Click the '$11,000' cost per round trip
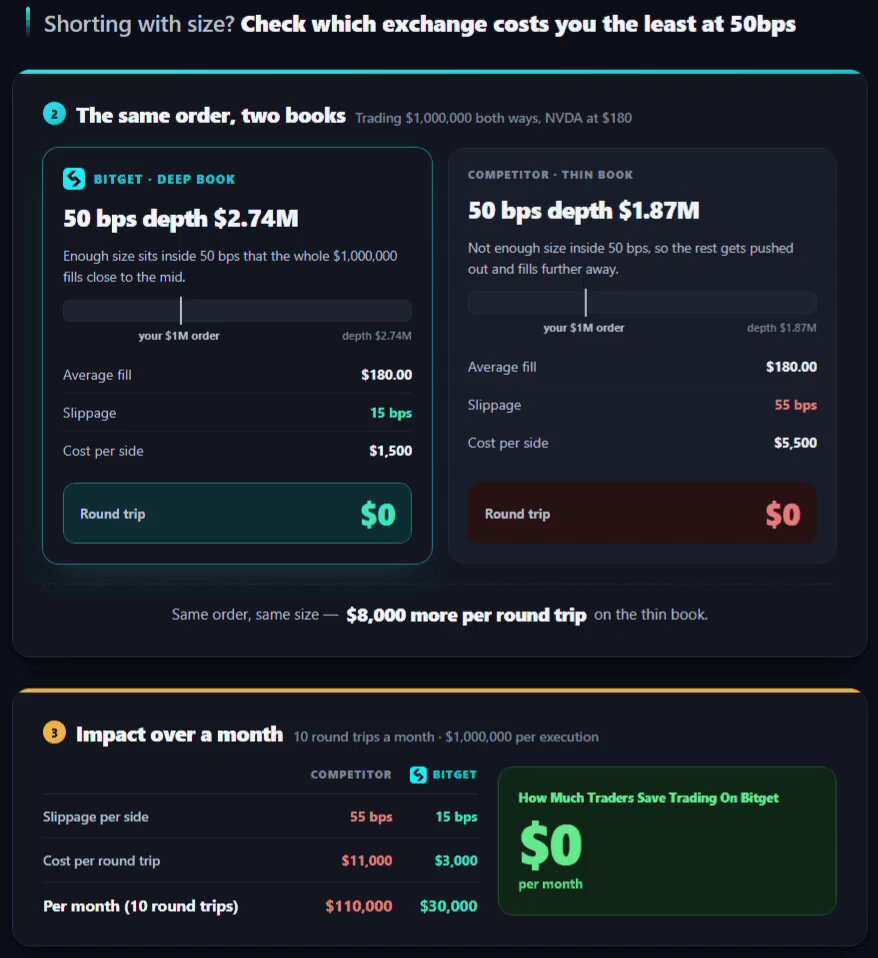This screenshot has width=878, height=958. 367,861
